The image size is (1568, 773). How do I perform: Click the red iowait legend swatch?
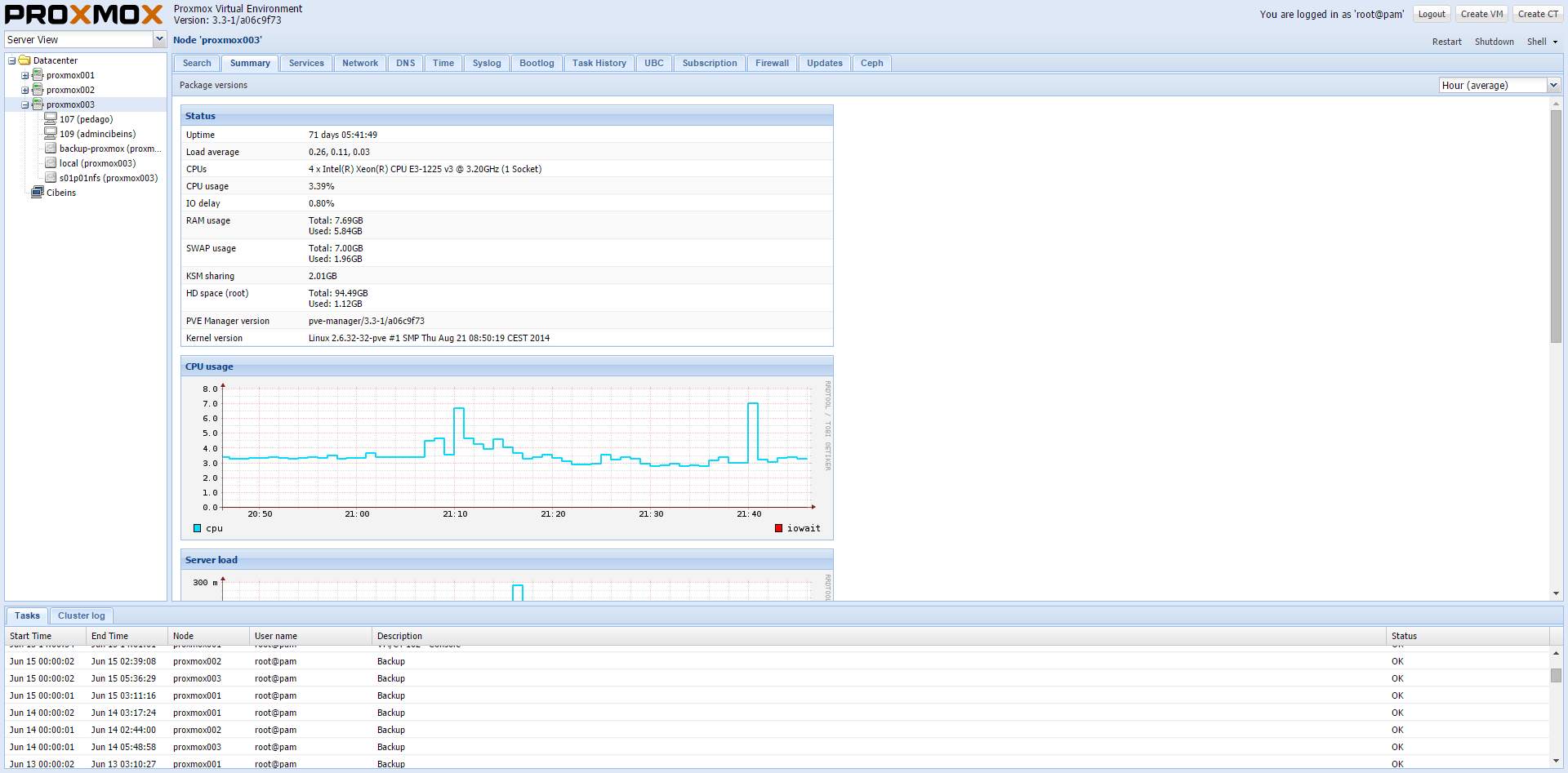click(778, 528)
